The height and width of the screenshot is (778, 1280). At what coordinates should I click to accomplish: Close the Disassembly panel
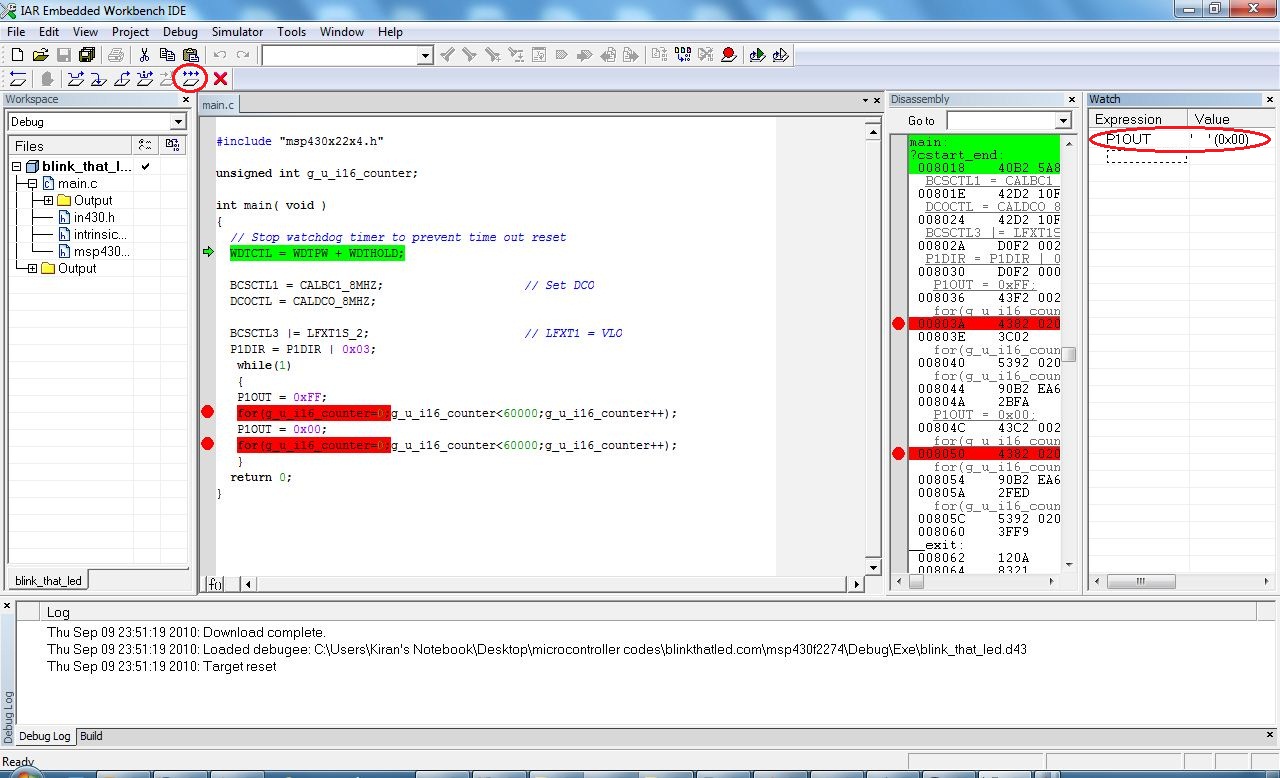coord(1071,100)
